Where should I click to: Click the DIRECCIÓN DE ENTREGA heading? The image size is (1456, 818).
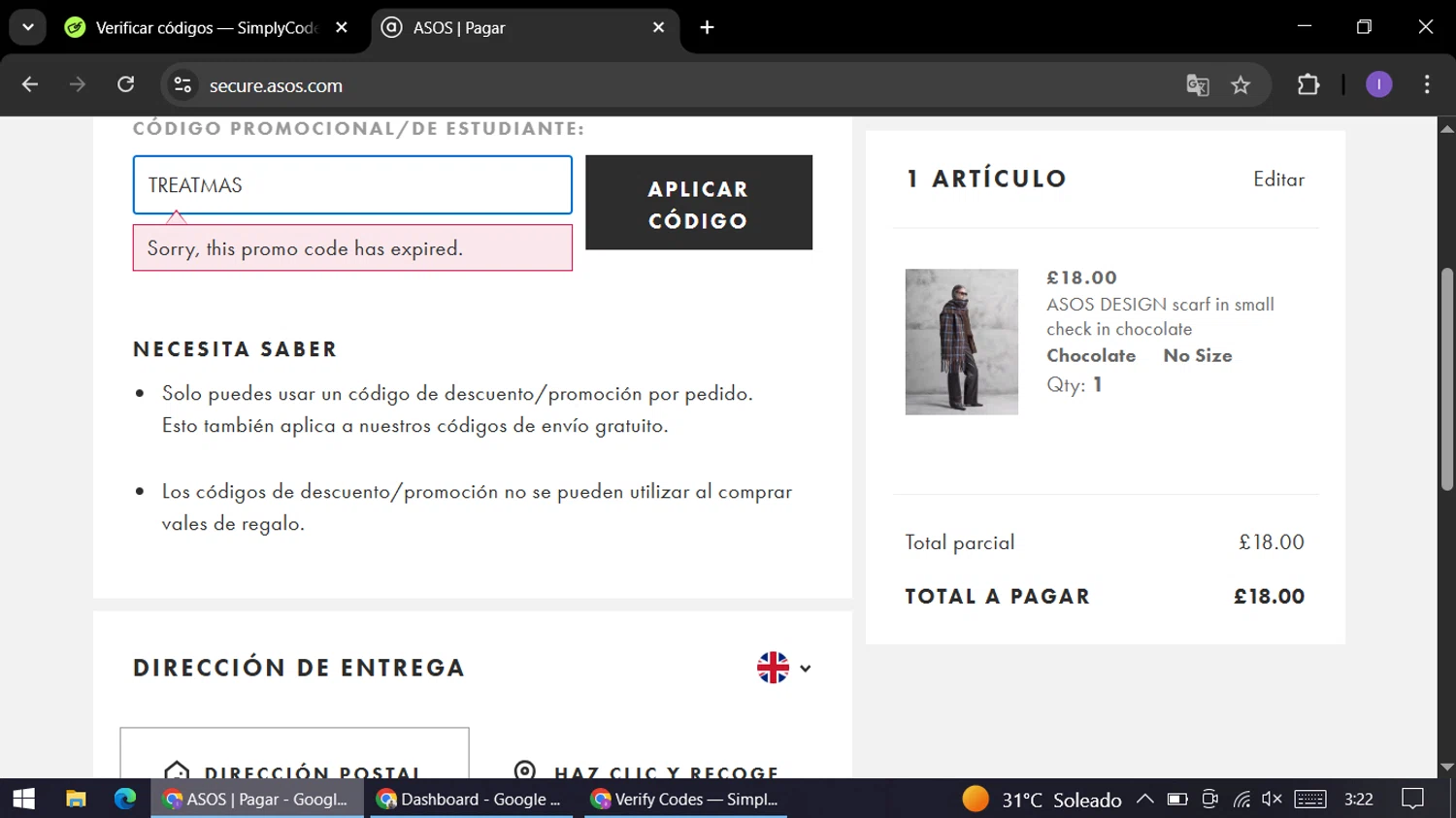click(299, 668)
